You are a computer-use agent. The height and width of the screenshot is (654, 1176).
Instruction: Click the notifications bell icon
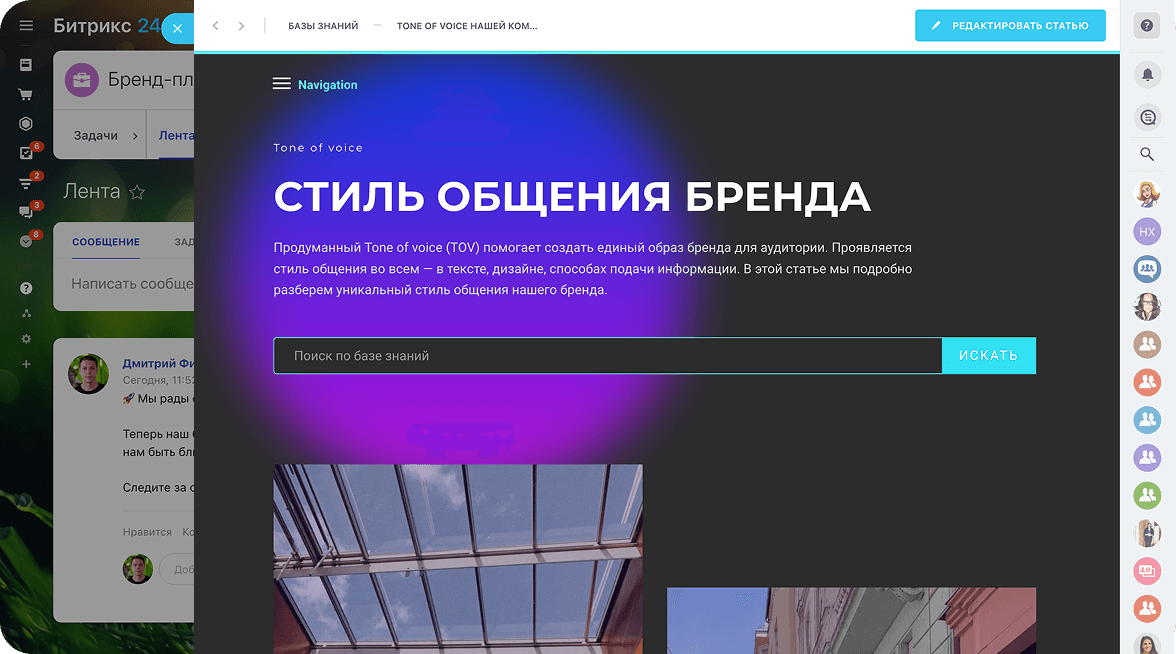(x=1147, y=74)
